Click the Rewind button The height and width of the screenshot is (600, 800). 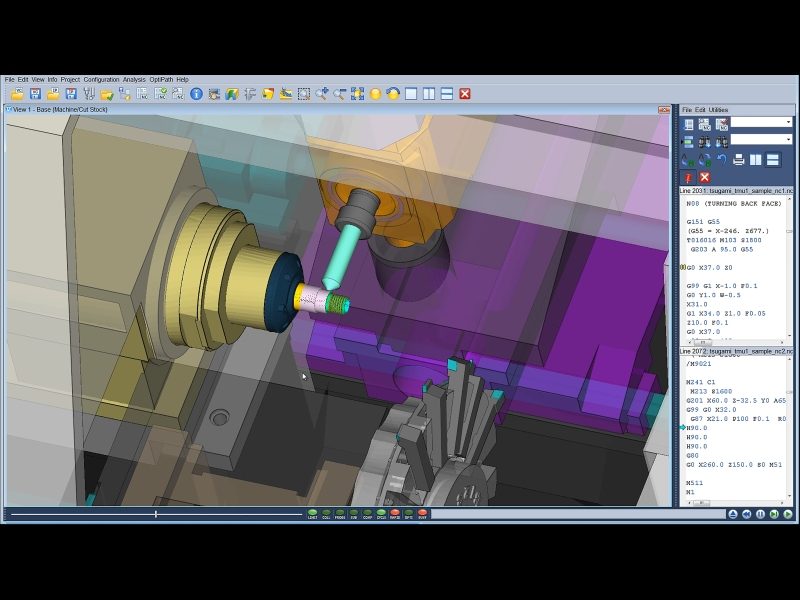point(746,514)
